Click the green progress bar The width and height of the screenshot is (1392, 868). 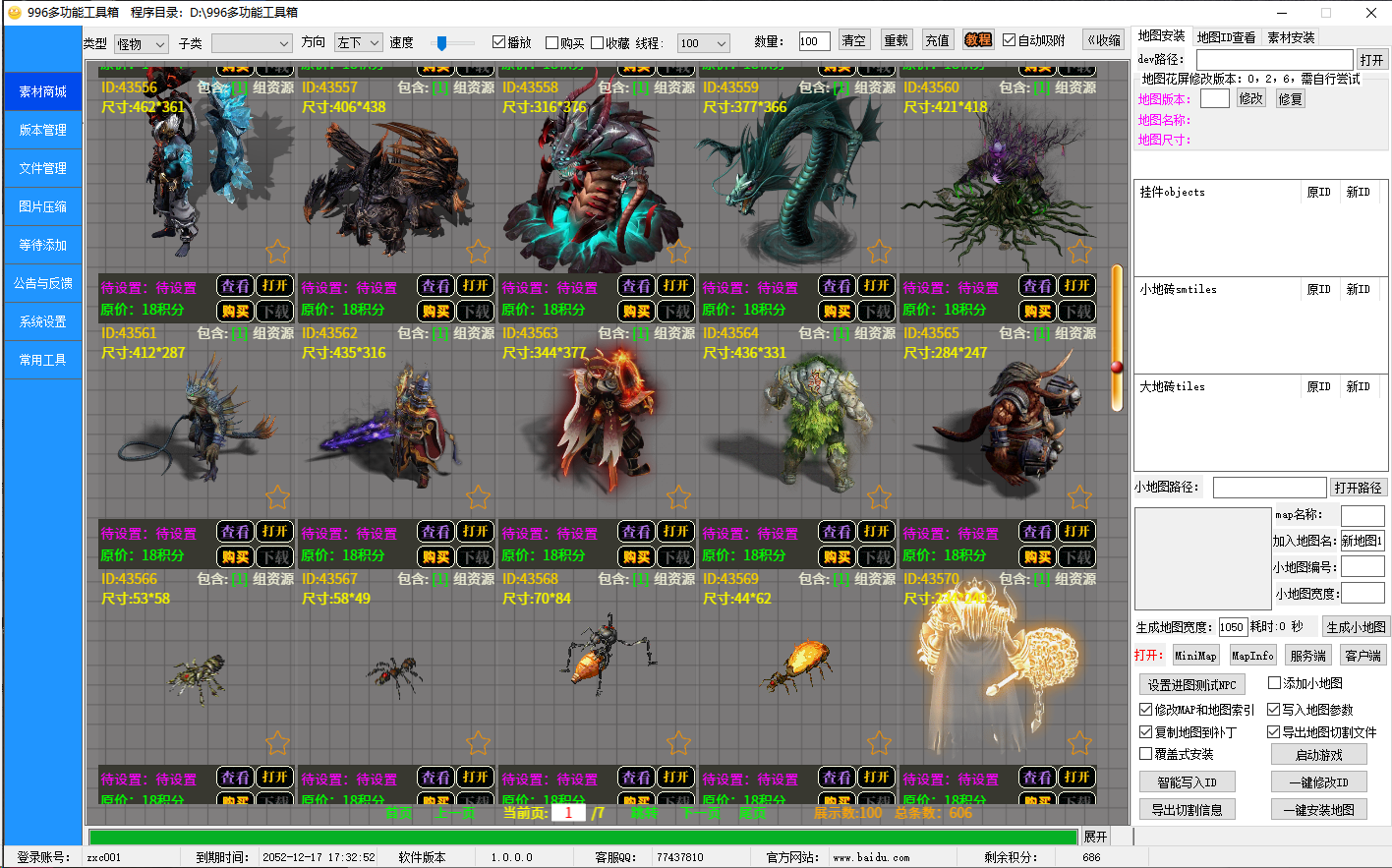pyautogui.click(x=583, y=838)
